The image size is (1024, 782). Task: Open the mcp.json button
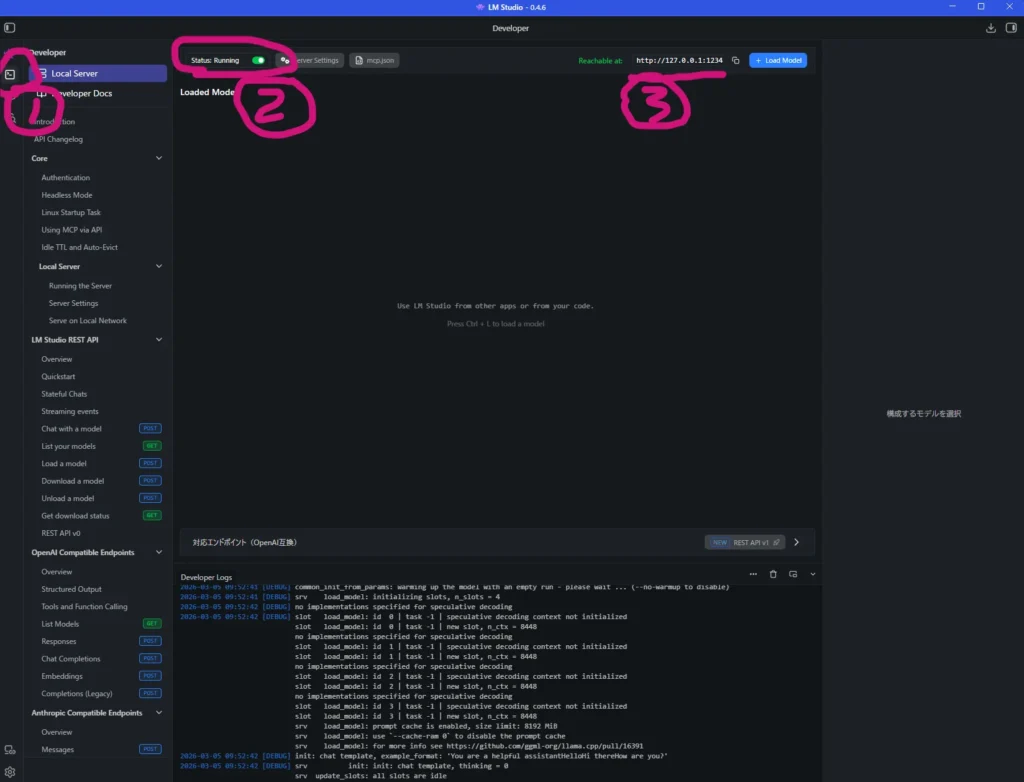[373, 60]
